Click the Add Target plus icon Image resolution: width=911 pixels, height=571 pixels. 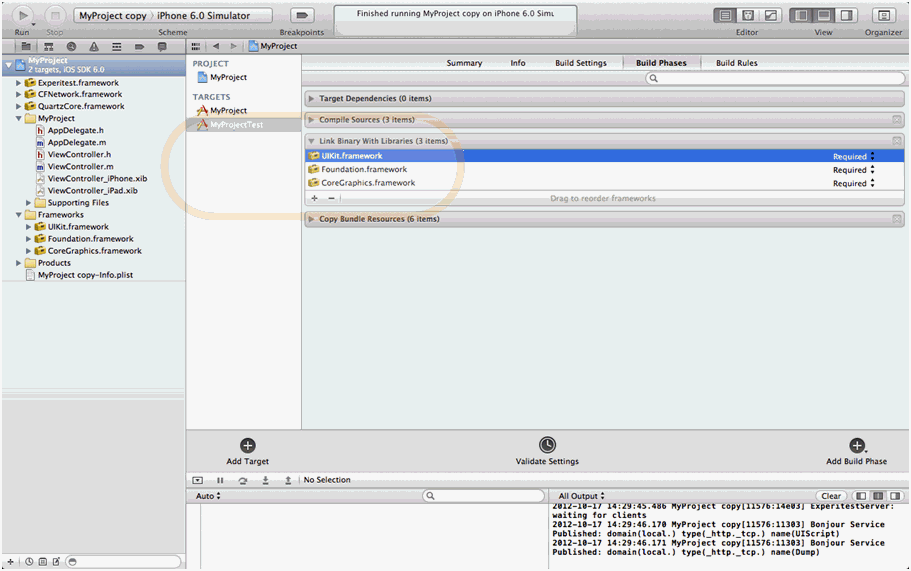(x=248, y=446)
